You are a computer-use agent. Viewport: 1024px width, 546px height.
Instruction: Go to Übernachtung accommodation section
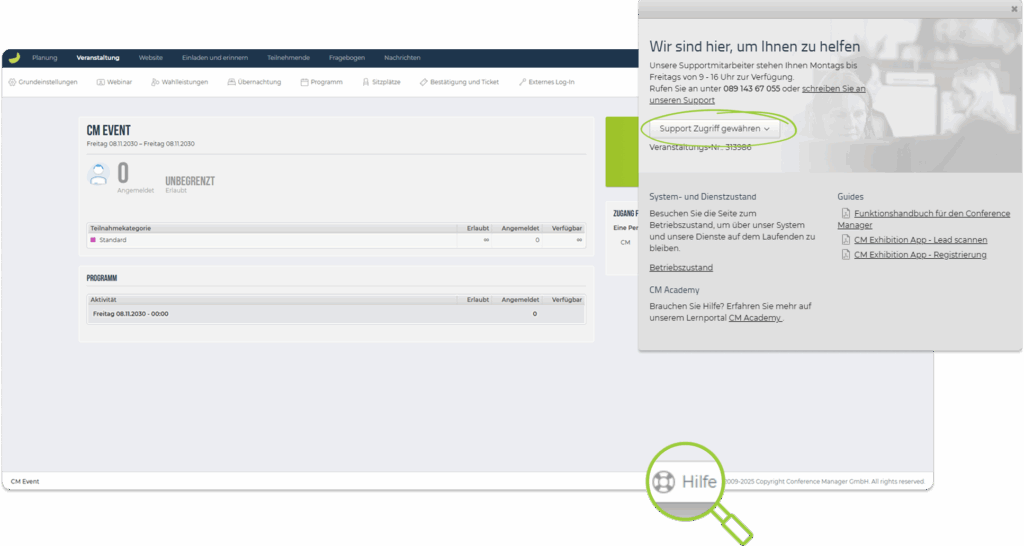tap(255, 82)
